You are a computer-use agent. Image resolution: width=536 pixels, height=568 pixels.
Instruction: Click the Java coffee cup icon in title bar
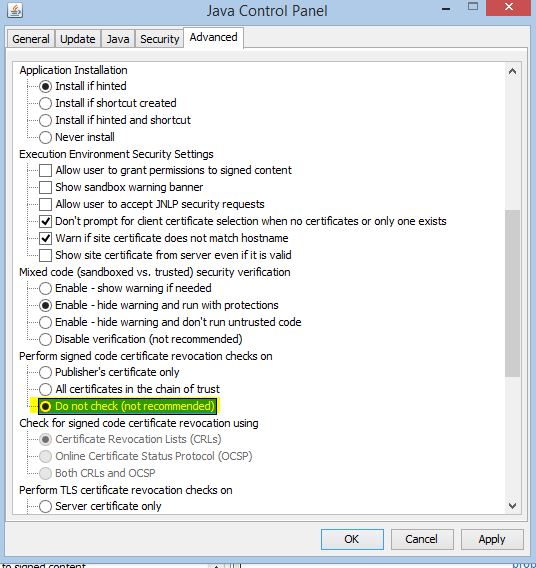coord(15,10)
